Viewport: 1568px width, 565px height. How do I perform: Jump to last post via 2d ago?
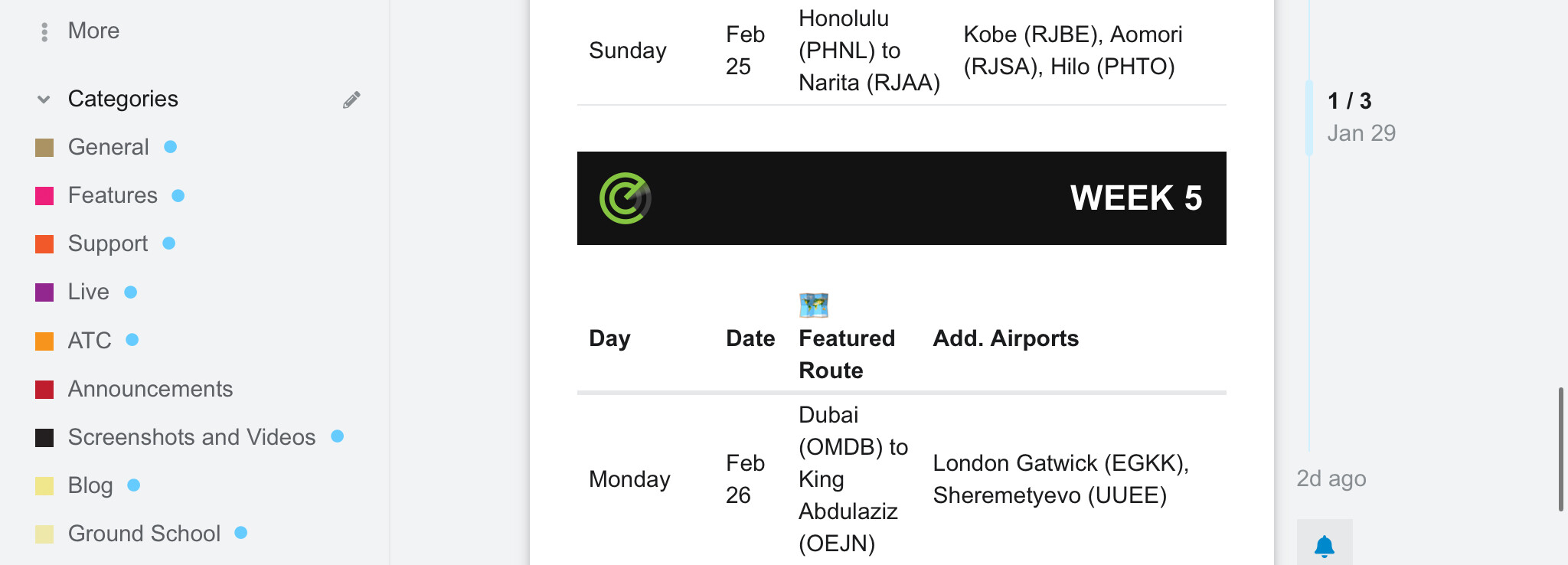1331,478
